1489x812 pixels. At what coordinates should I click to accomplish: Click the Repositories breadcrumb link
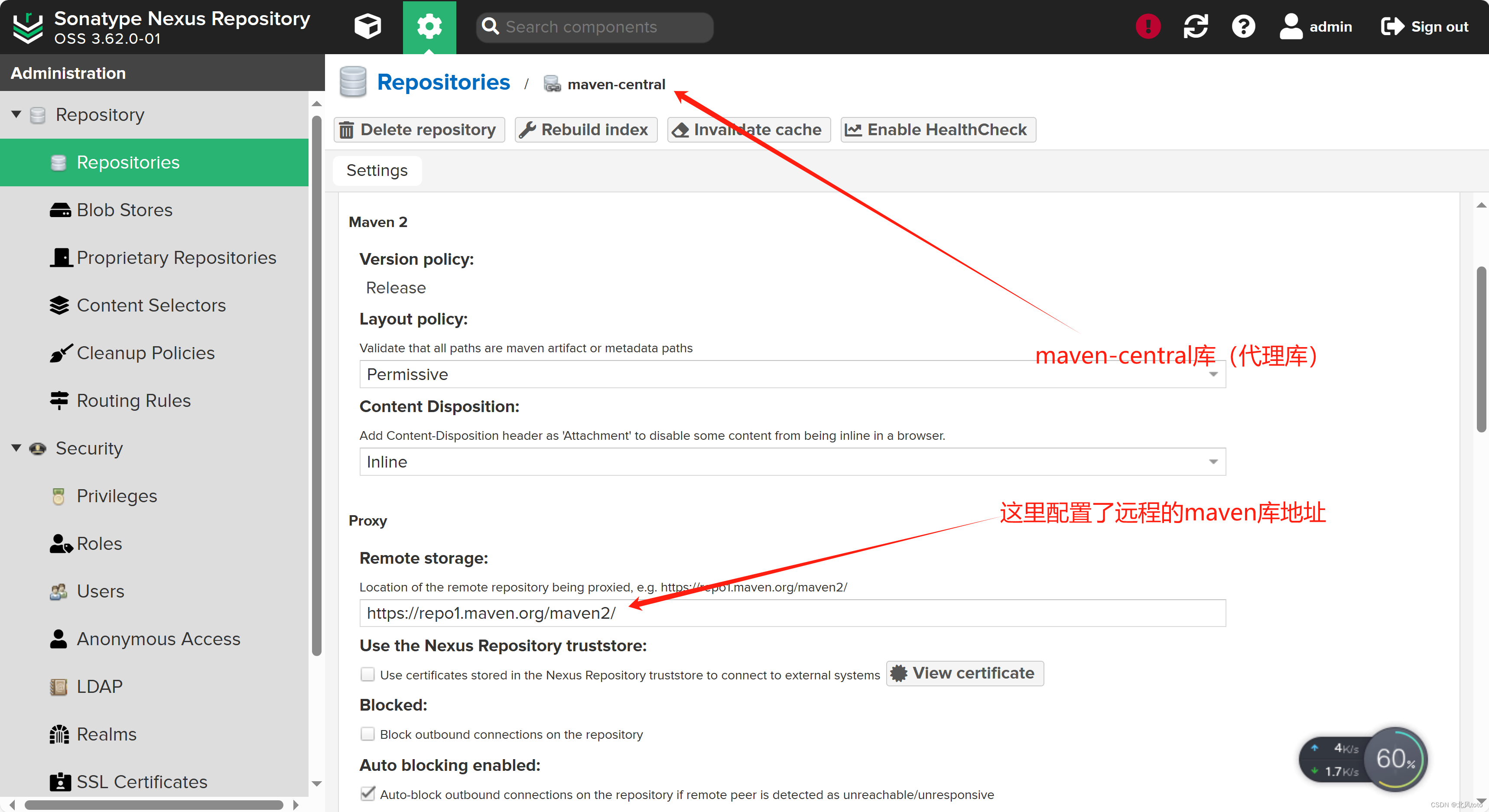443,82
